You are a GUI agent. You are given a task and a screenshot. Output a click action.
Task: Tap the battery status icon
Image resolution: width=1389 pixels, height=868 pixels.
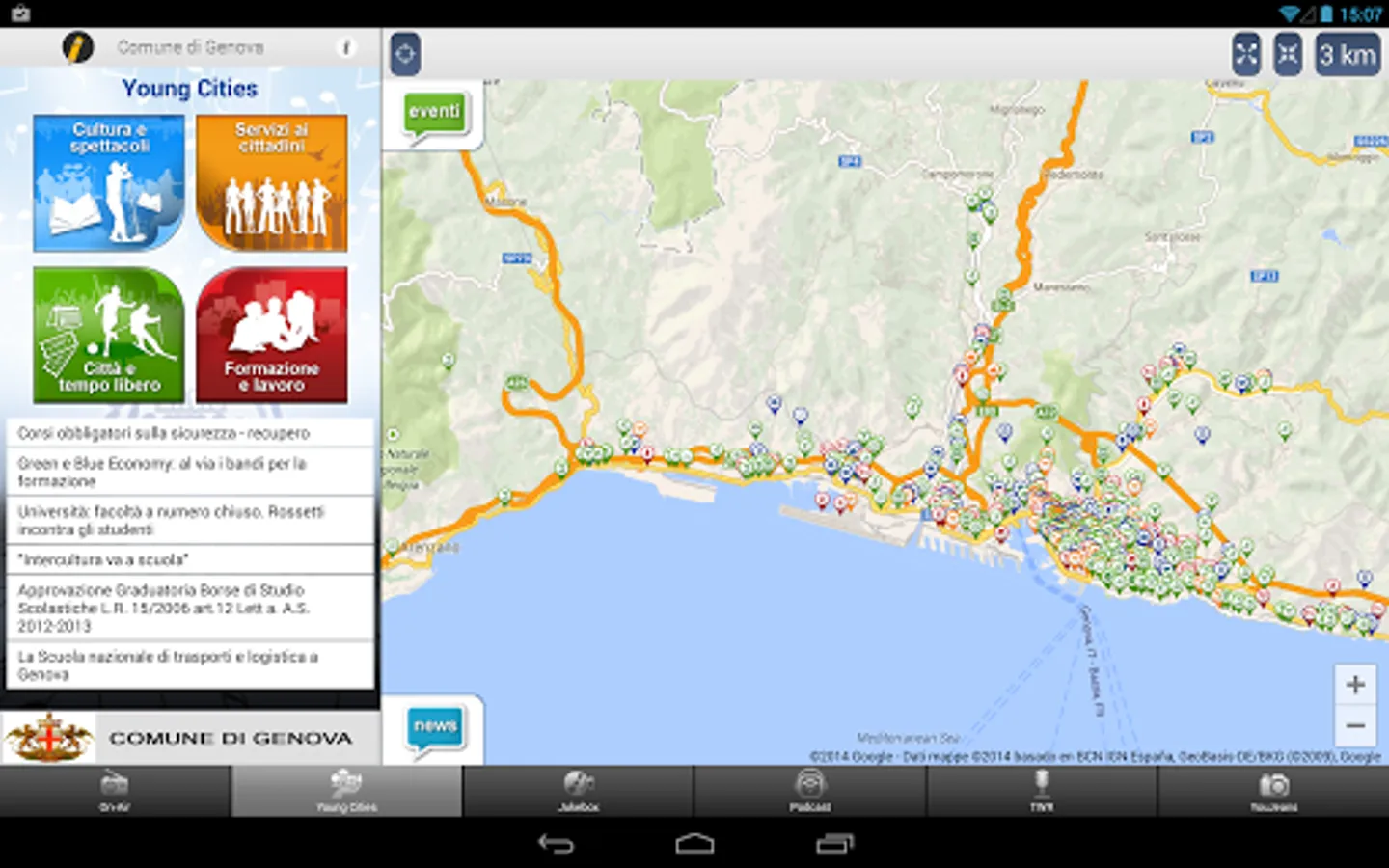click(1326, 14)
